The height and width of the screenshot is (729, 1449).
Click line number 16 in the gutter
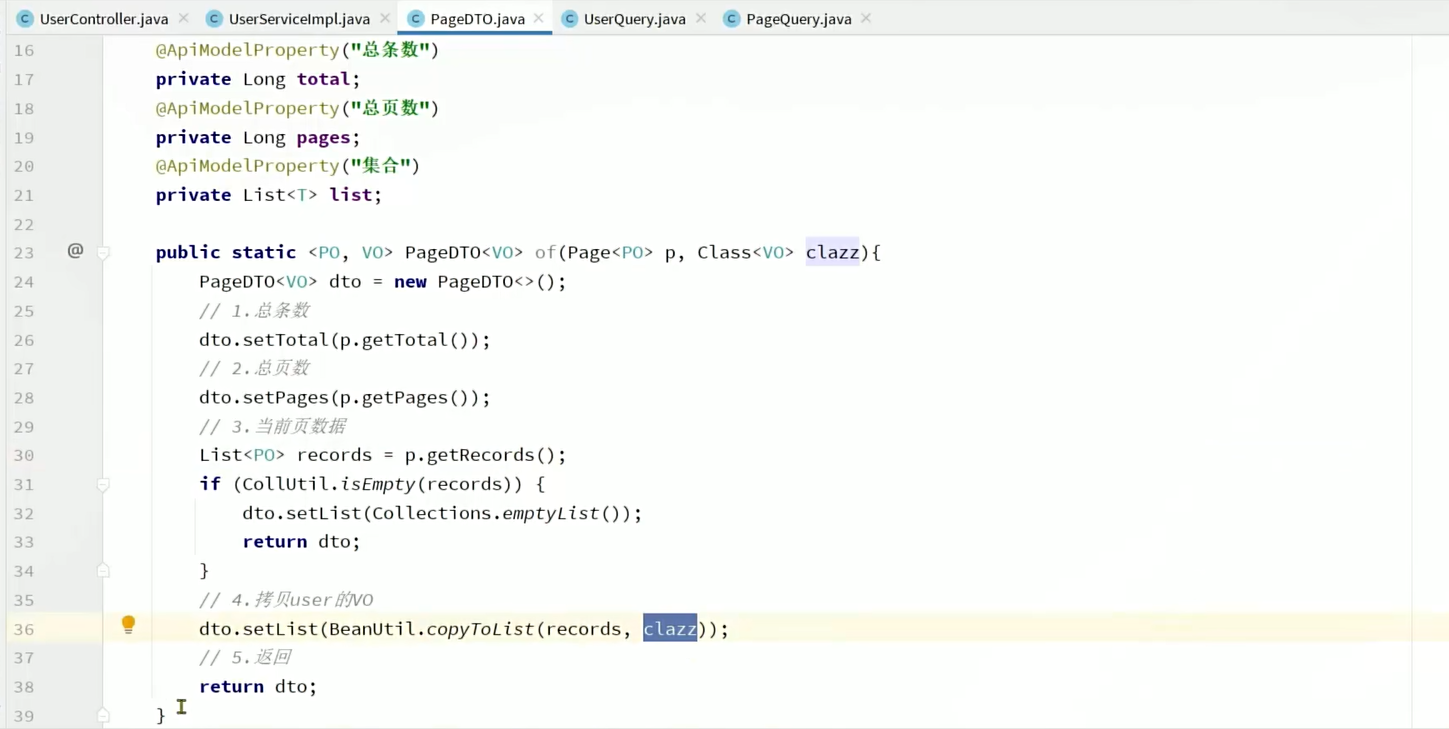coord(23,50)
